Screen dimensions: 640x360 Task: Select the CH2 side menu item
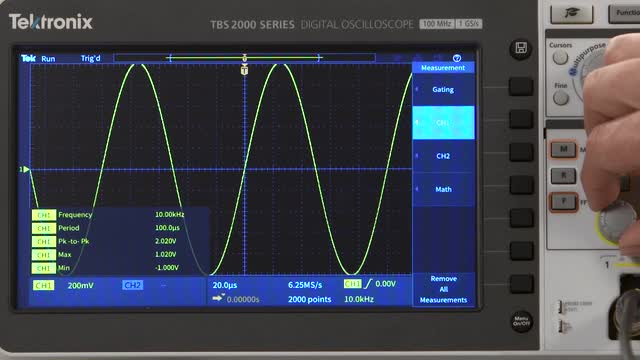point(443,156)
